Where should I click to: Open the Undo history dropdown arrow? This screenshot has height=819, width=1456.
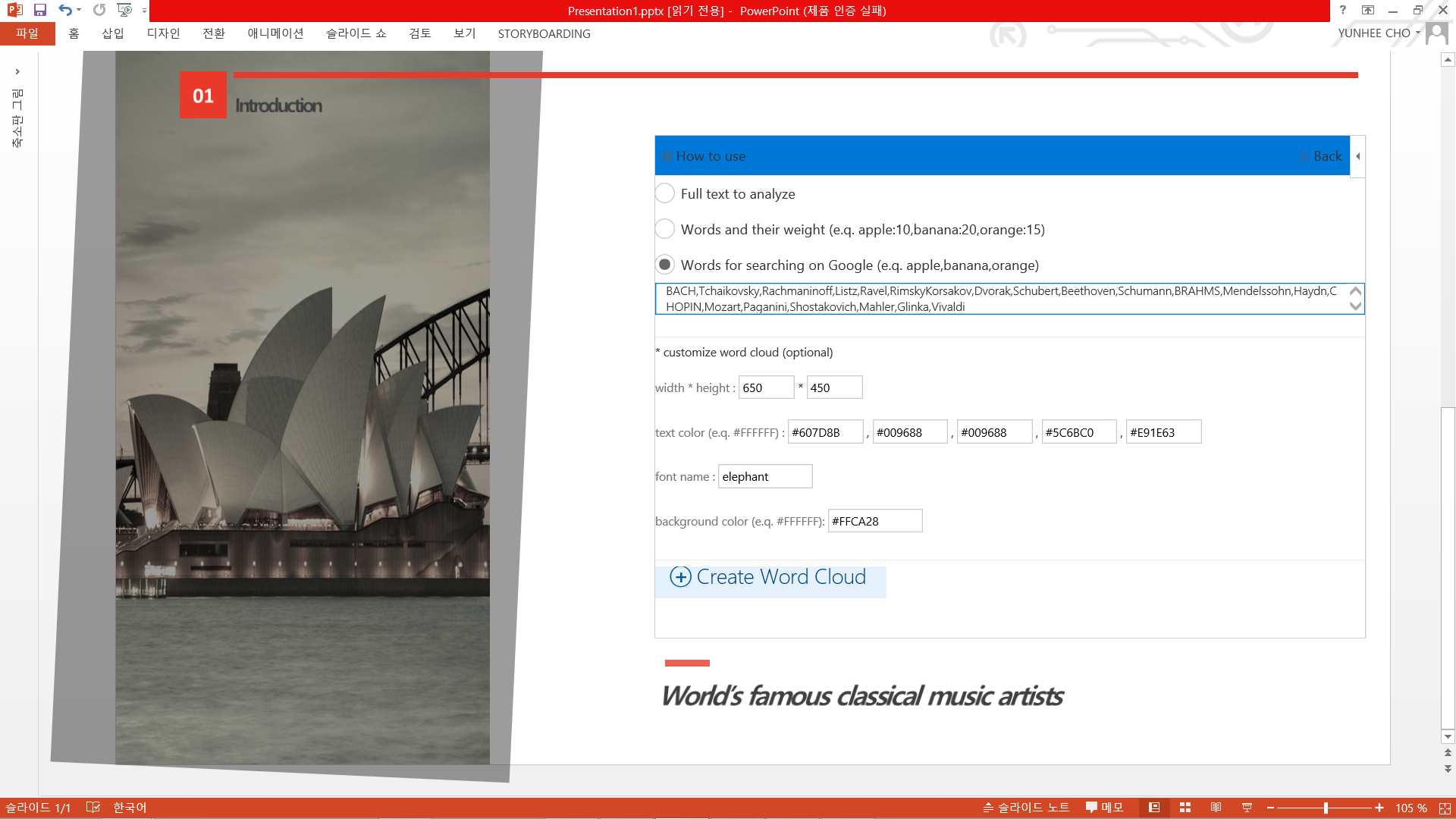click(80, 11)
